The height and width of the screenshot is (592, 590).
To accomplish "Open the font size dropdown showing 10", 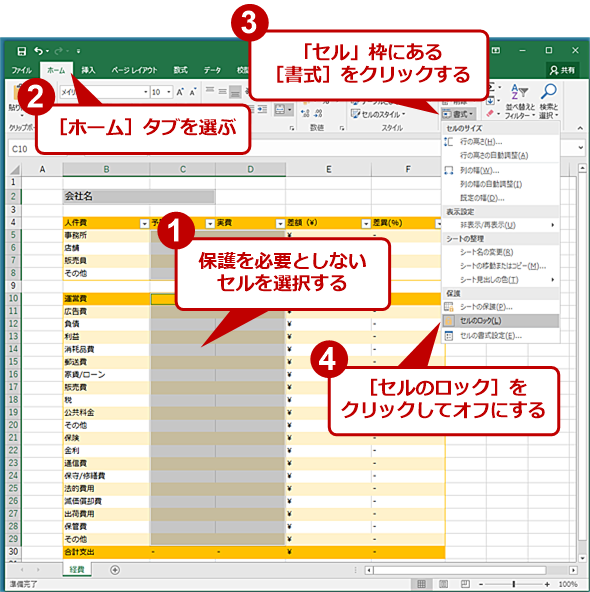I will 169,92.
